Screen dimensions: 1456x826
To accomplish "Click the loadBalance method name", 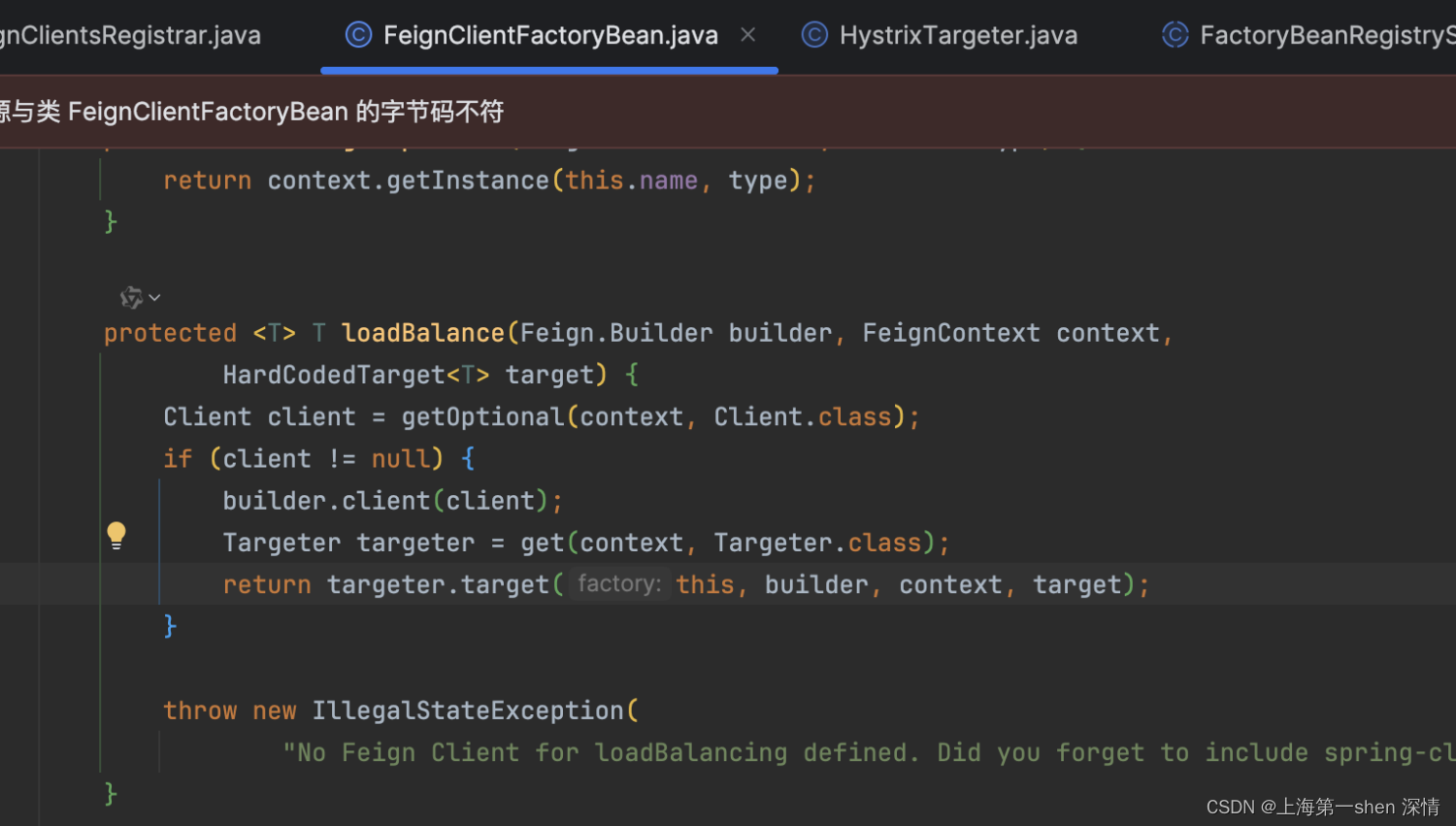I will [x=423, y=333].
